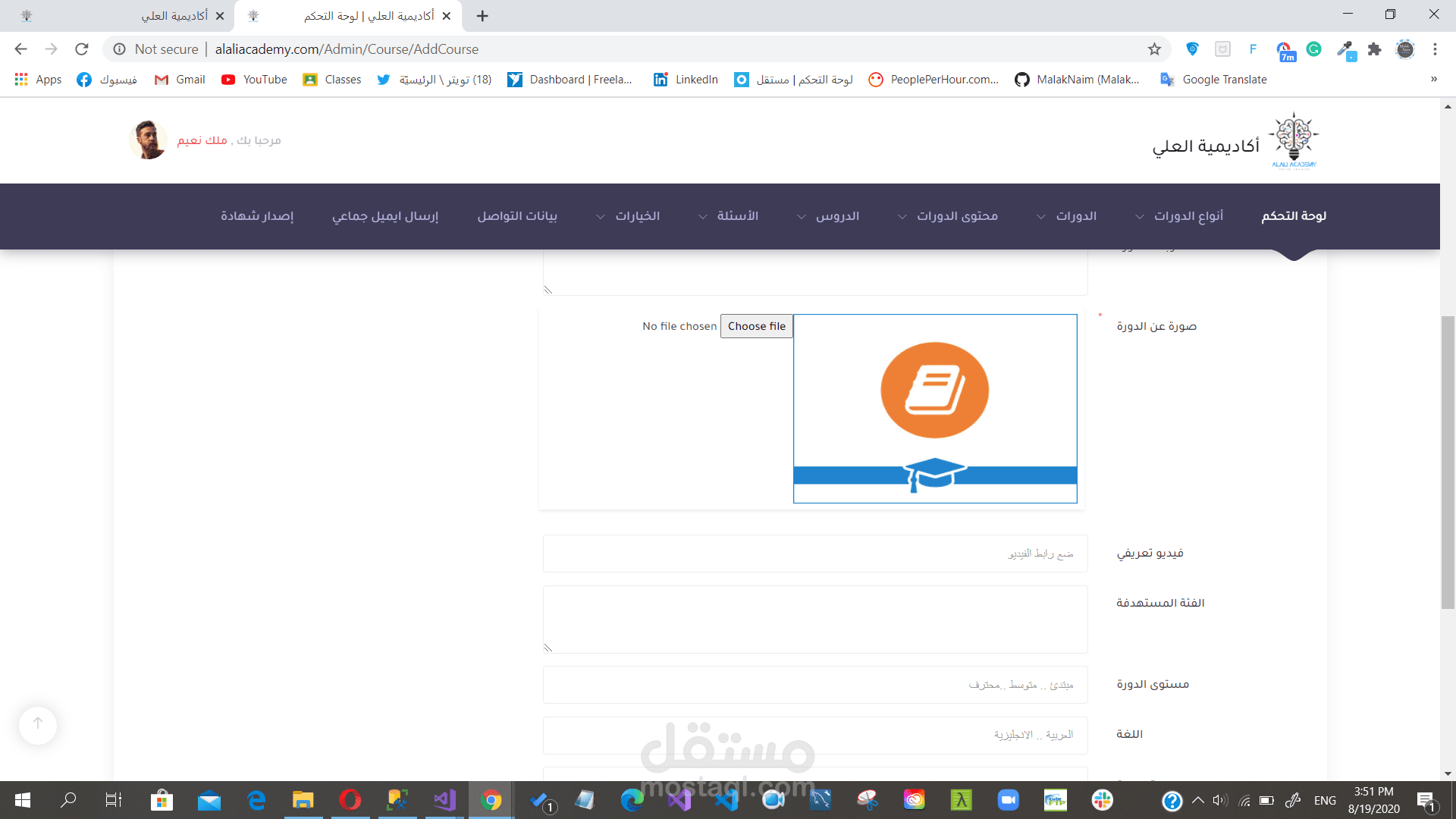This screenshot has width=1456, height=819.
Task: Reload the page with refresh icon
Action: (x=82, y=49)
